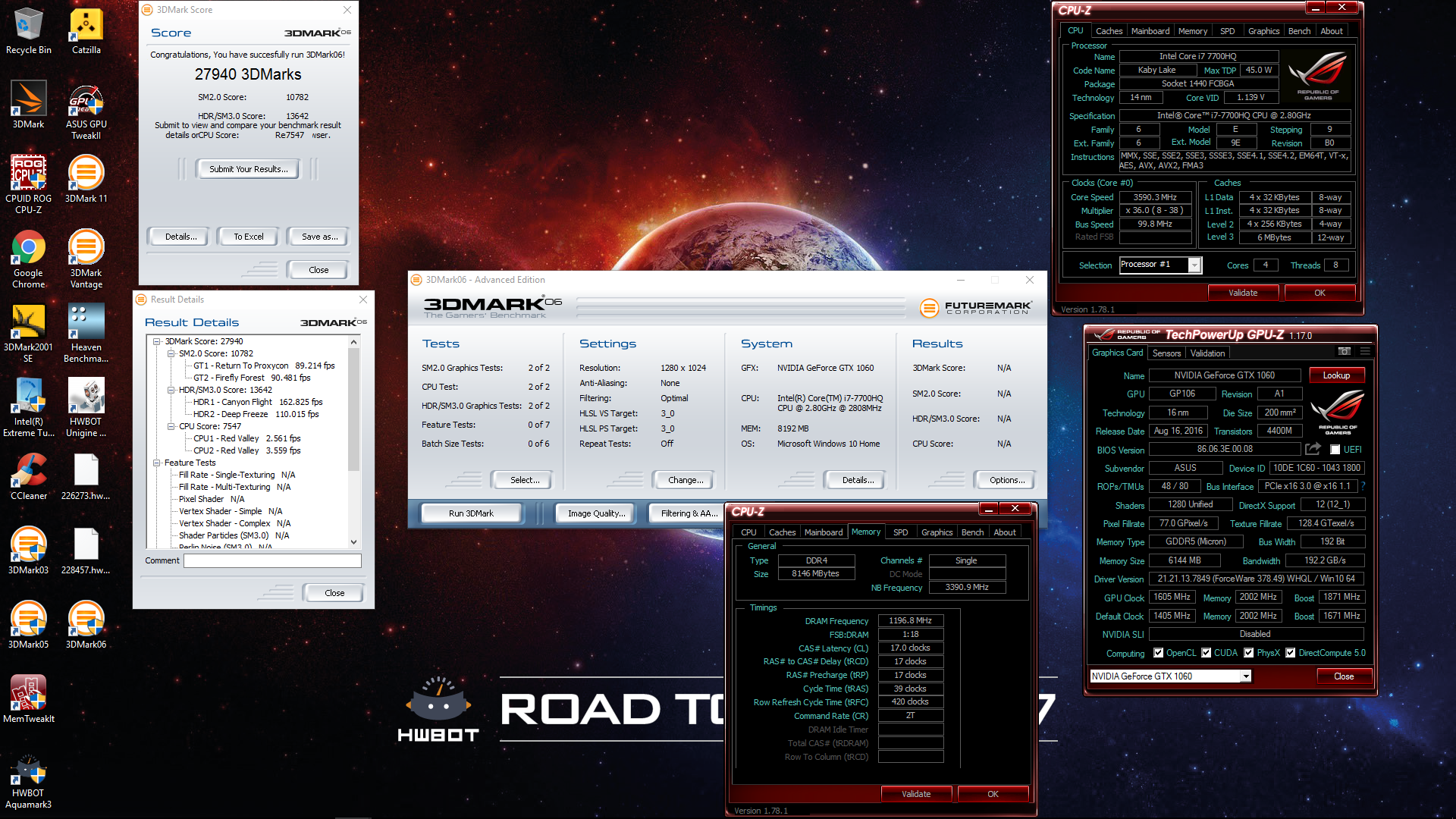Viewport: 1456px width, 819px height.
Task: Open the Recycle Bin desktop icon
Action: point(28,30)
